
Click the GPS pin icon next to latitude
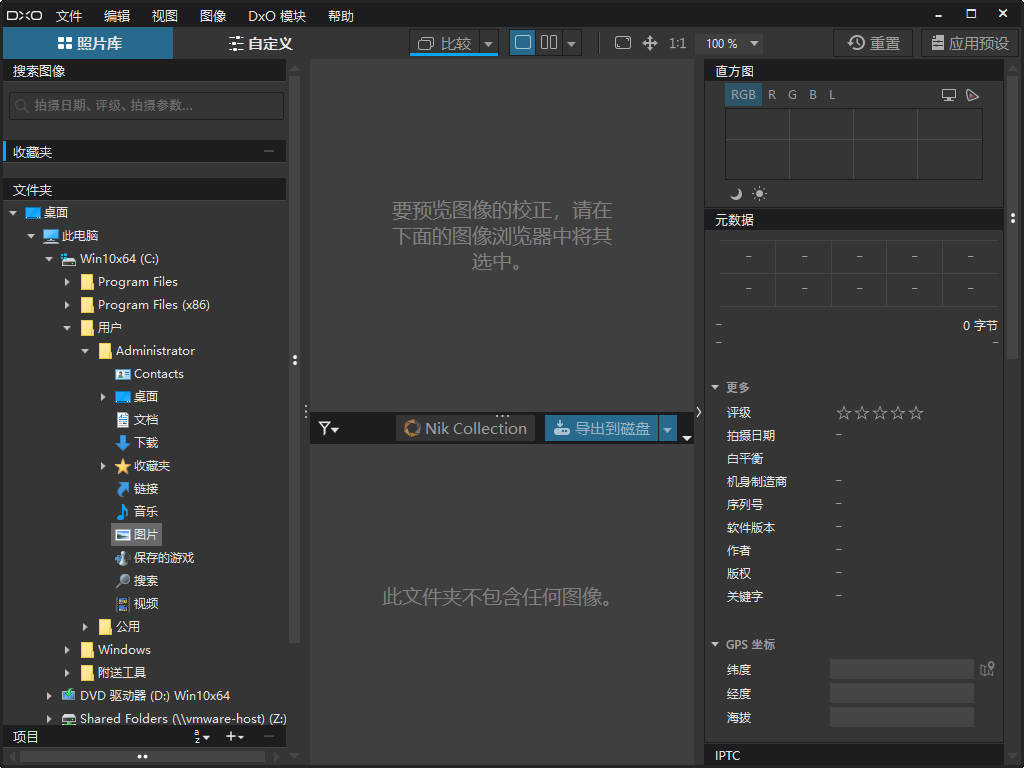[x=987, y=668]
